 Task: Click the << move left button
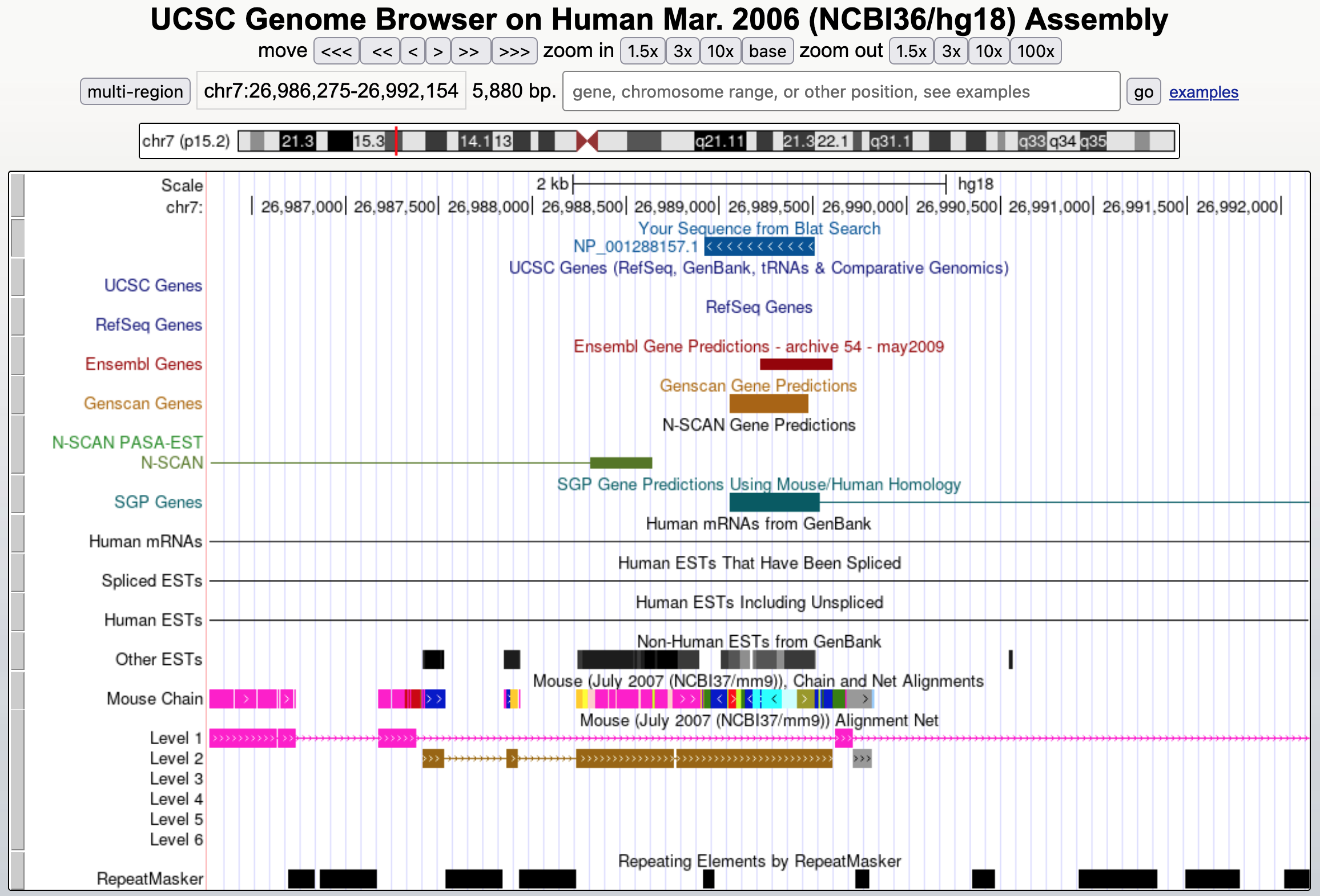[x=380, y=51]
